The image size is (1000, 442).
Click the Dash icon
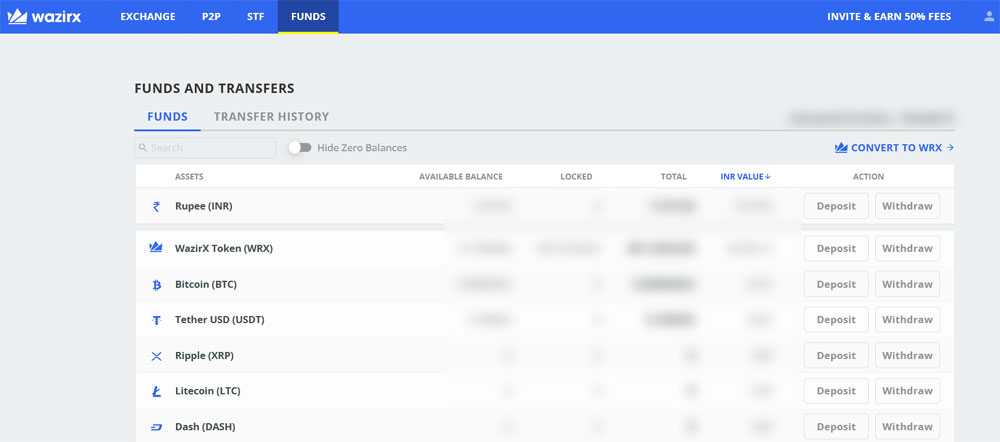(x=156, y=427)
